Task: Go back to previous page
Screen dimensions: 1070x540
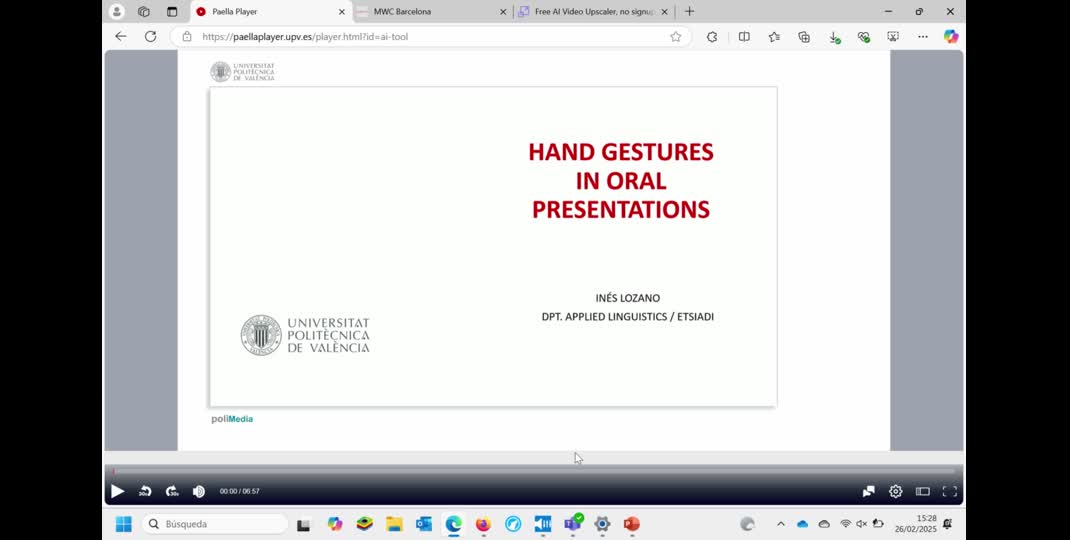Action: point(121,36)
